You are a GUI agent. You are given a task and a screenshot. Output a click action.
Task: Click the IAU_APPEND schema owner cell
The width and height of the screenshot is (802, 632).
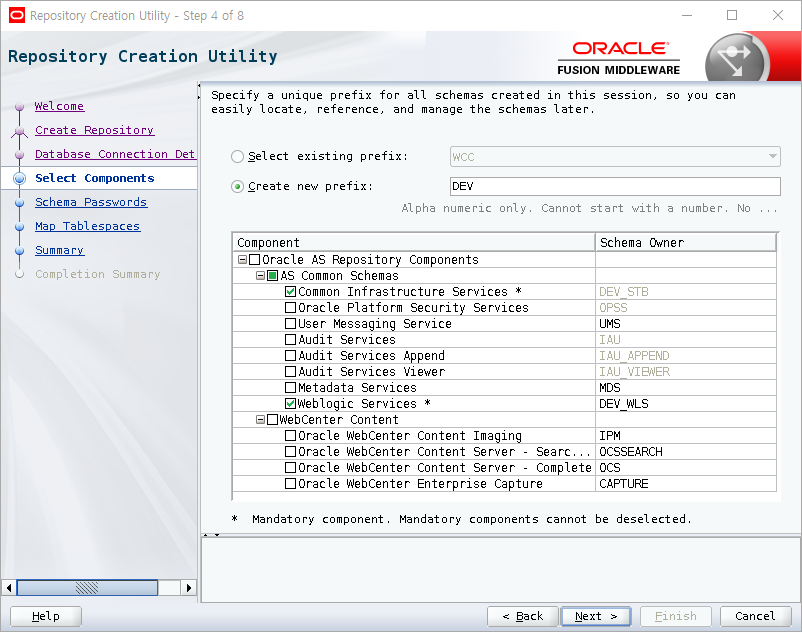[686, 355]
